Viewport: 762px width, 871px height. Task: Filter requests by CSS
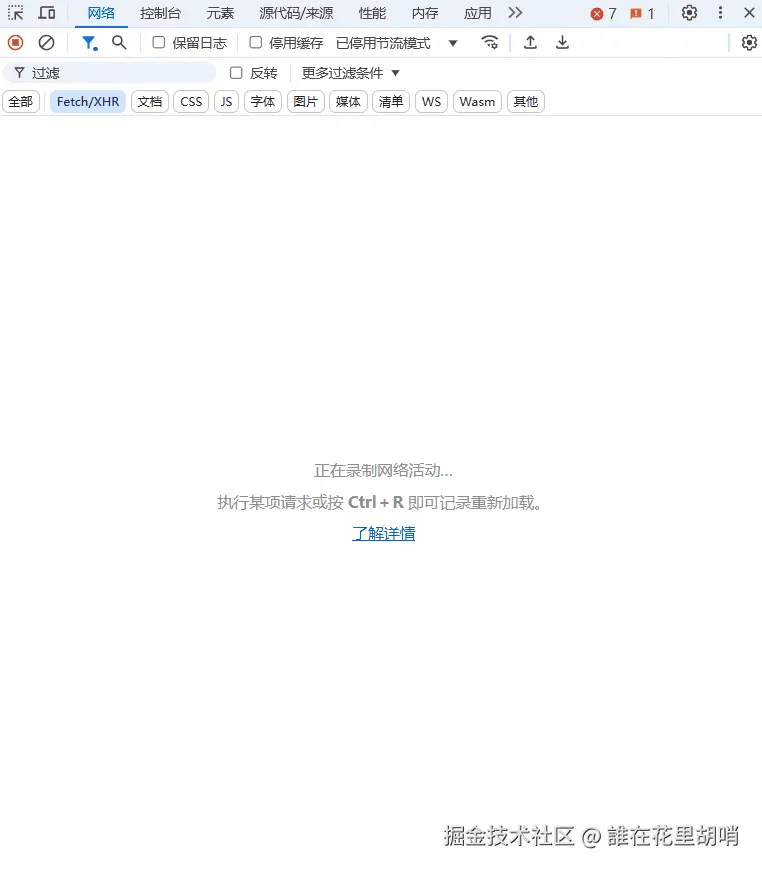coord(191,102)
